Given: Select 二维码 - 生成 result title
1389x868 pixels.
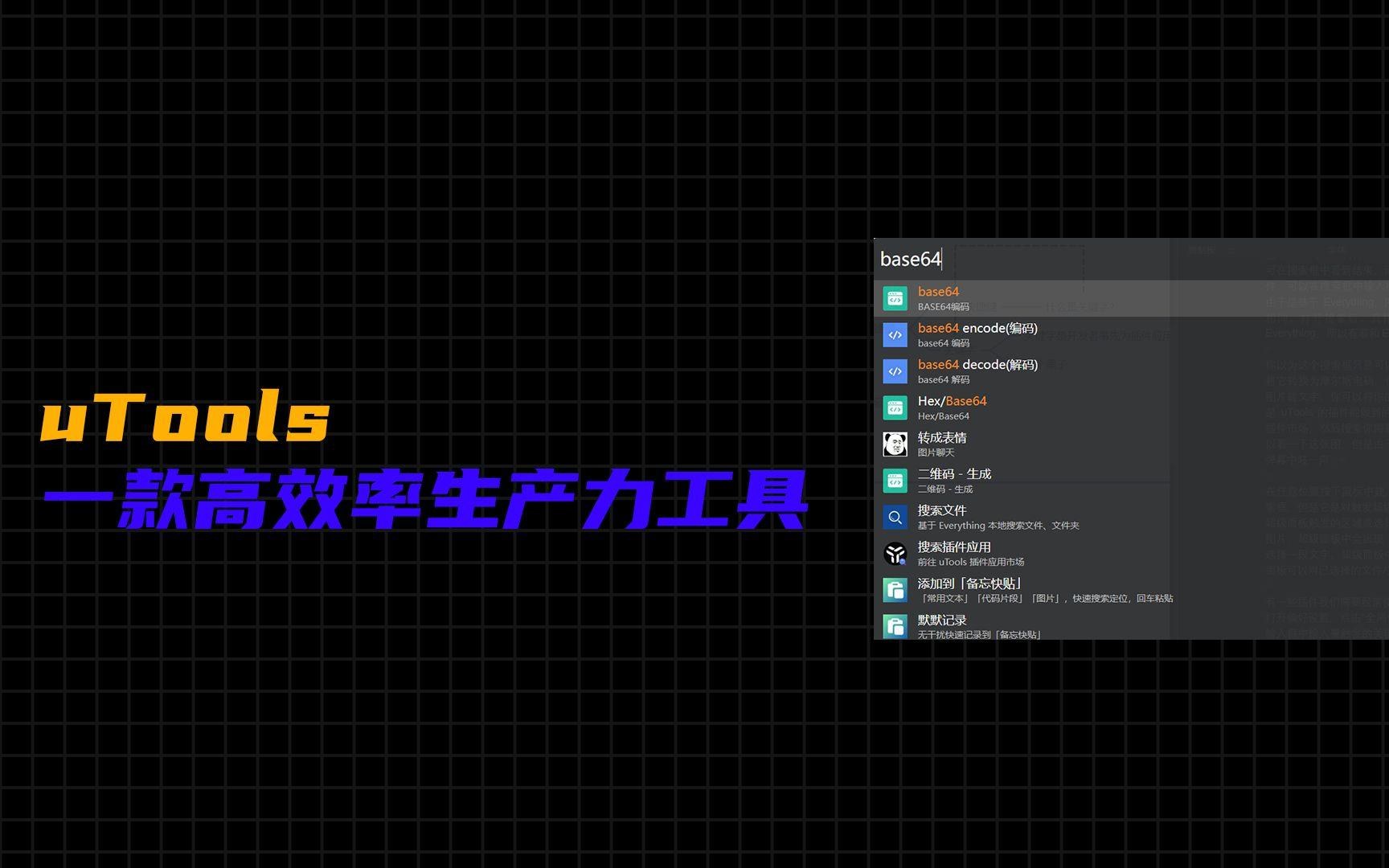Looking at the screenshot, I should point(954,473).
